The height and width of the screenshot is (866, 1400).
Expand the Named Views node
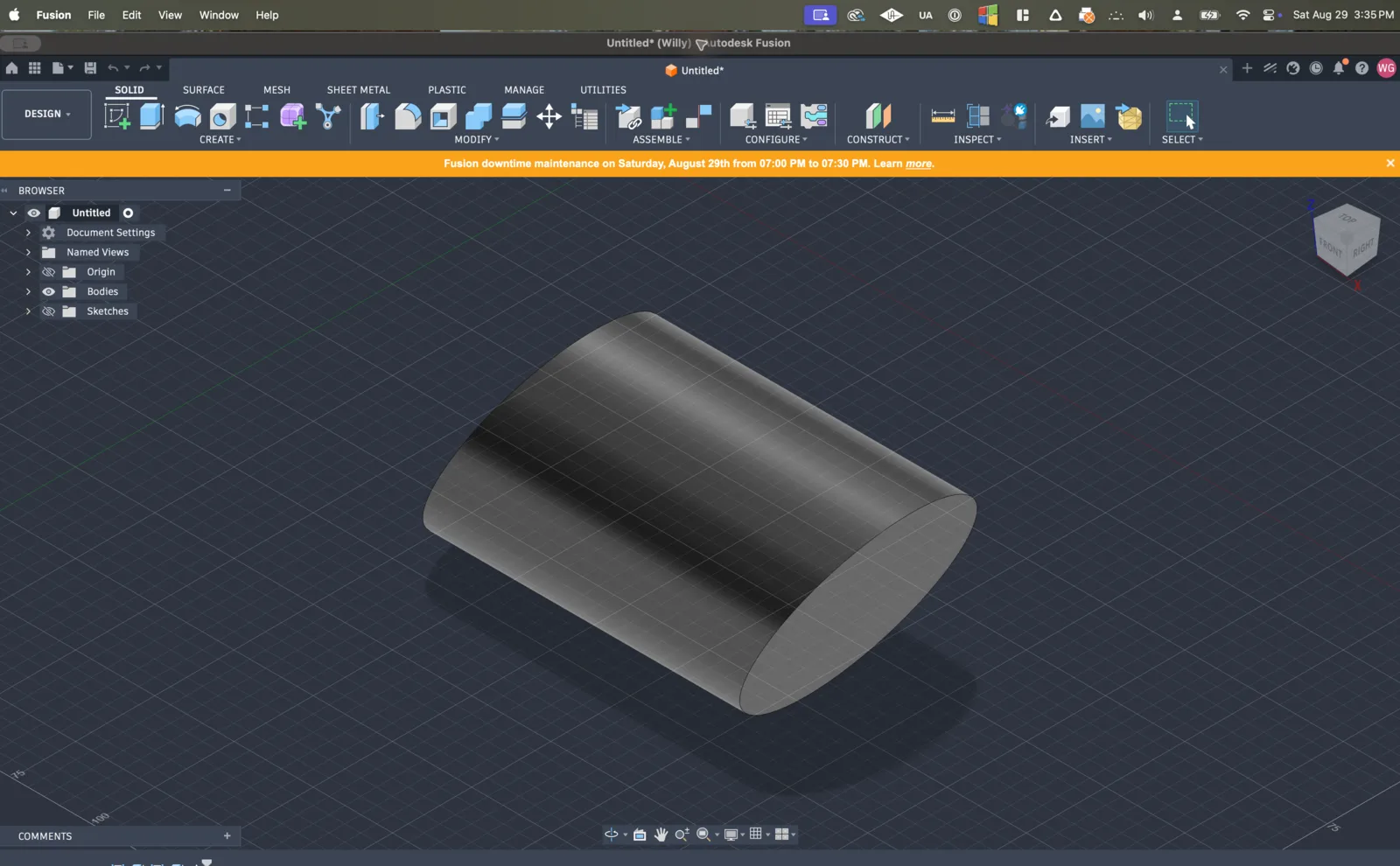tap(28, 252)
